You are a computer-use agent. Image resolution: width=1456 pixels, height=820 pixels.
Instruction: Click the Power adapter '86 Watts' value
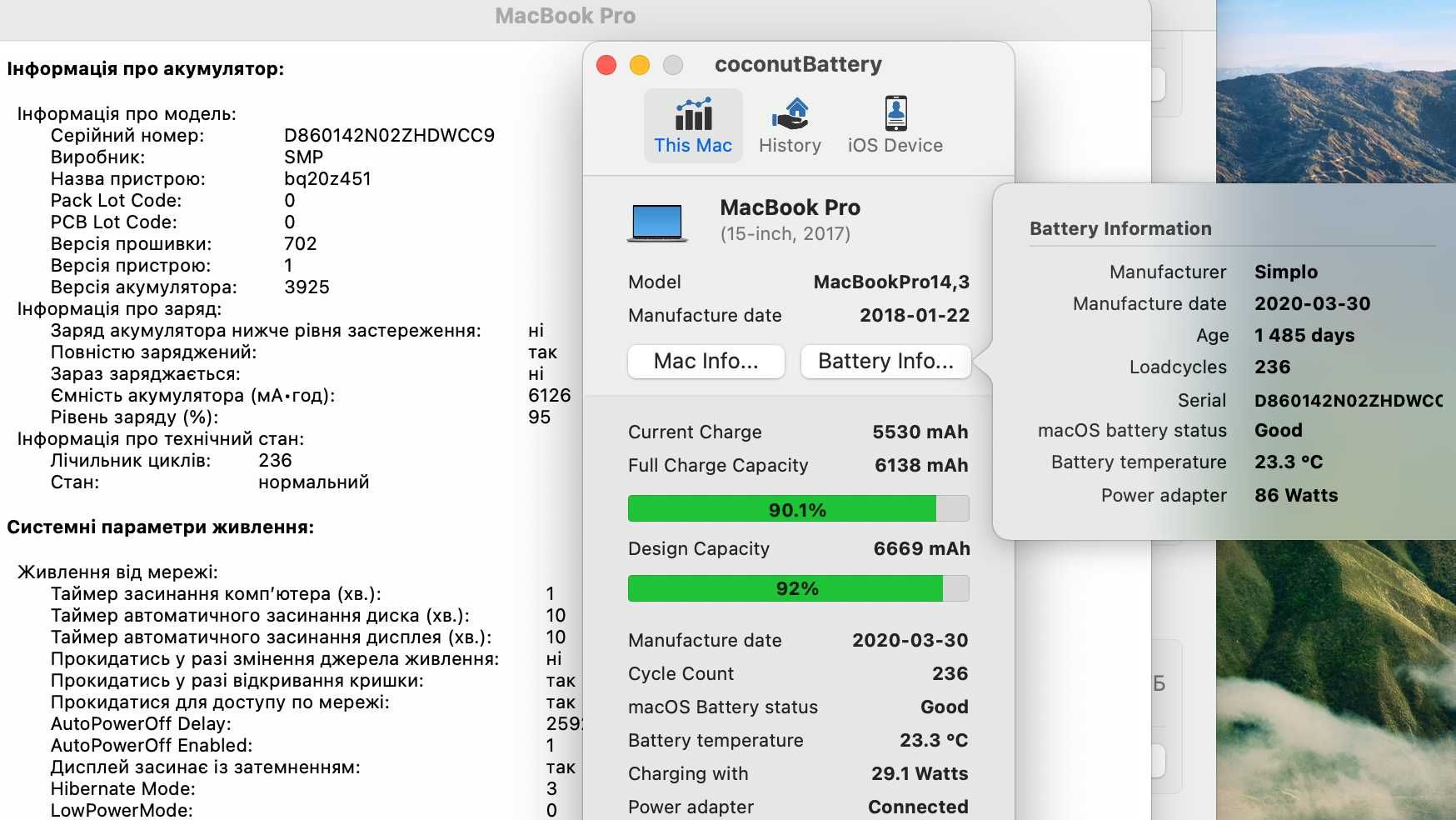(x=1296, y=496)
